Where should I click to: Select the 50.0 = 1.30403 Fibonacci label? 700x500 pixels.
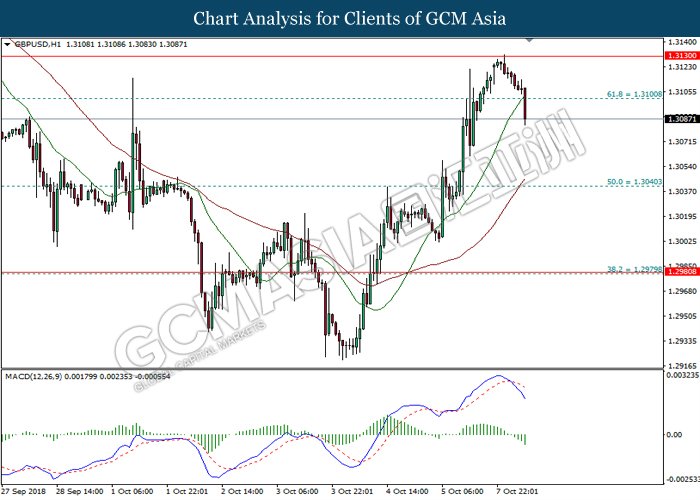coord(634,182)
